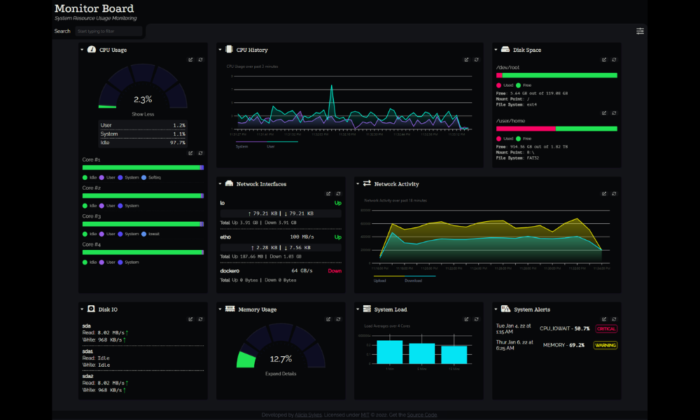Open the settings menu icon at top right
Image resolution: width=700 pixels, height=420 pixels.
click(640, 31)
